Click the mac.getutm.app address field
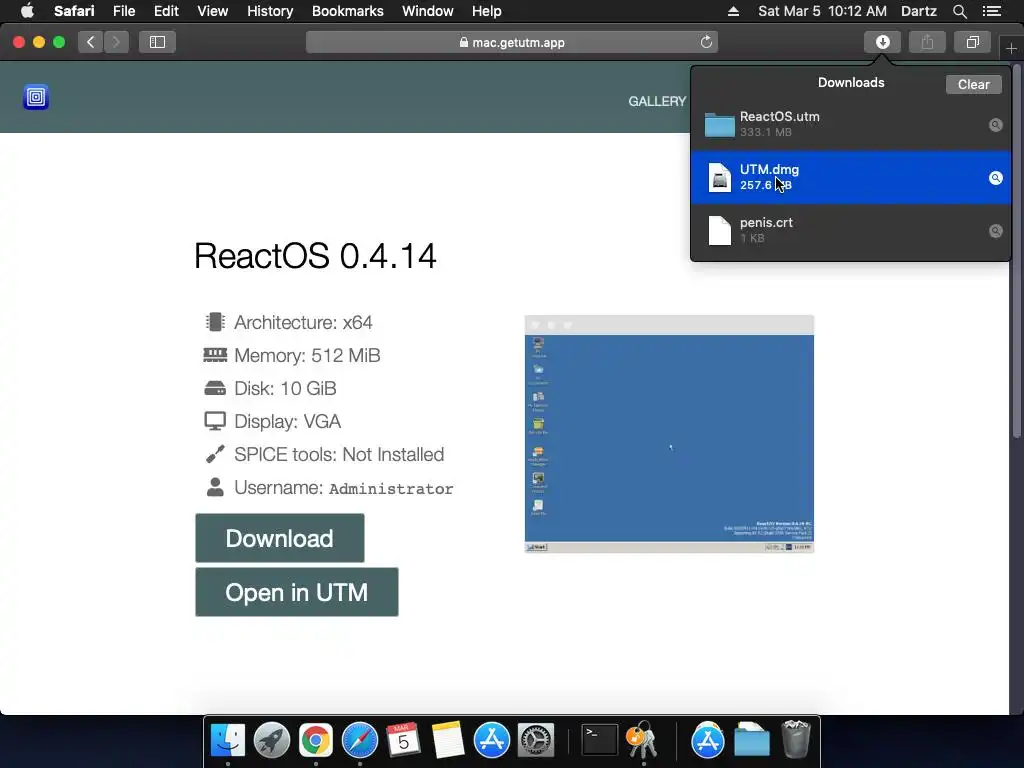The height and width of the screenshot is (768, 1024). pos(512,42)
